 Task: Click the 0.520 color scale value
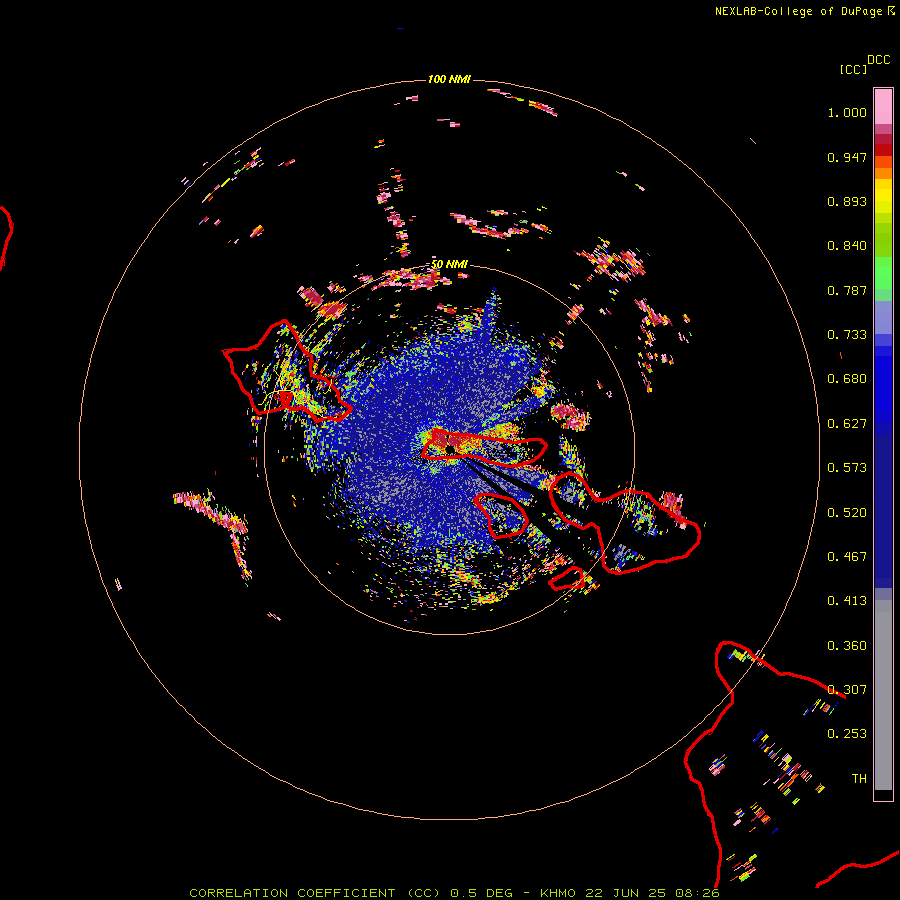(847, 513)
